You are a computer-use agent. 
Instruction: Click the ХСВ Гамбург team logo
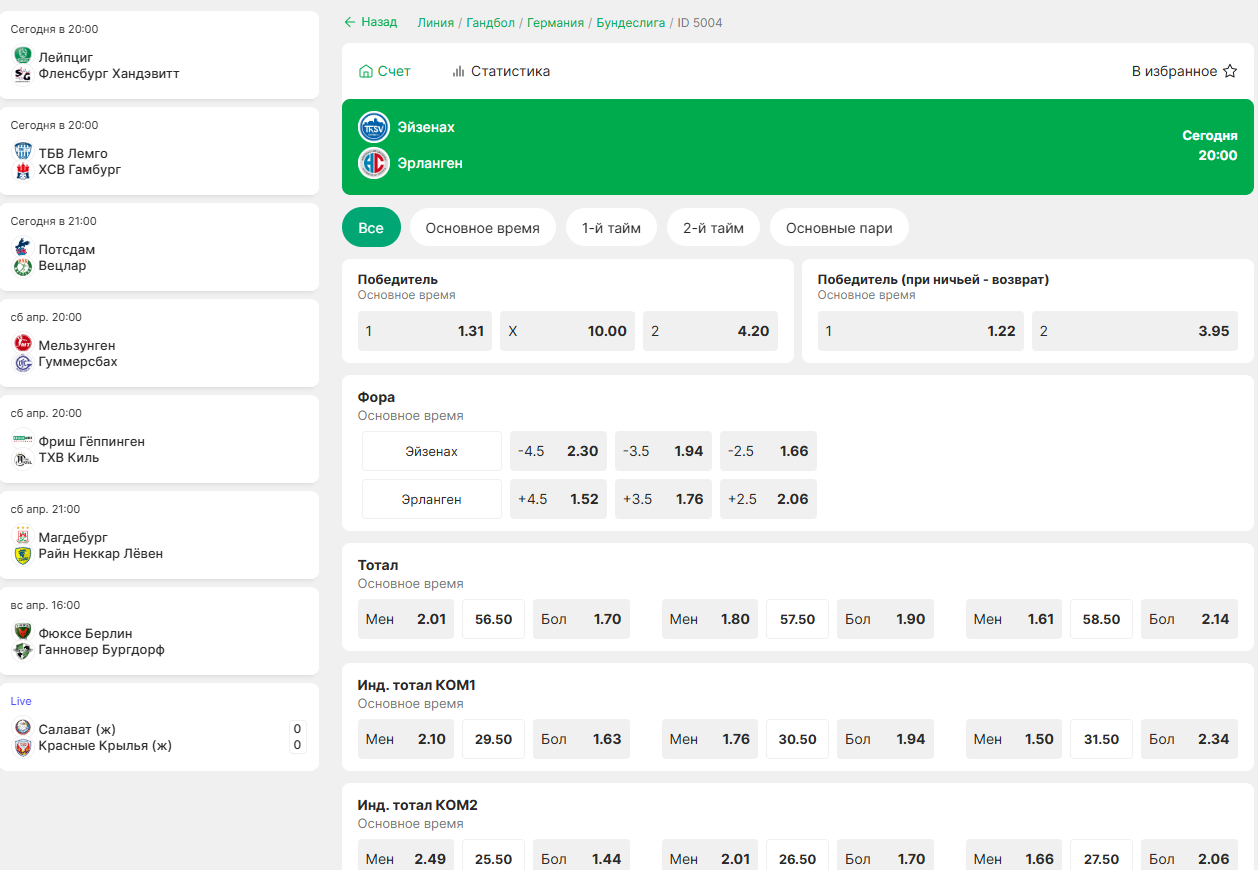[23, 170]
